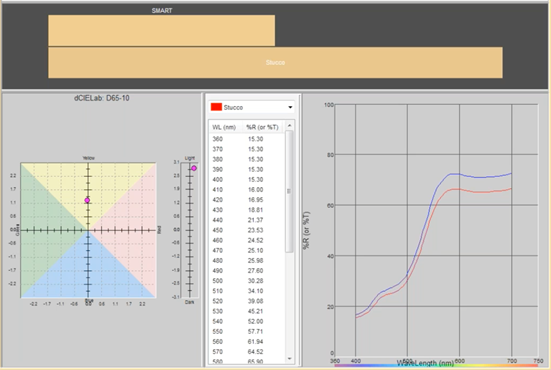This screenshot has height=370, width=551.
Task: Click the red Stucco color indicator
Action: [216, 107]
